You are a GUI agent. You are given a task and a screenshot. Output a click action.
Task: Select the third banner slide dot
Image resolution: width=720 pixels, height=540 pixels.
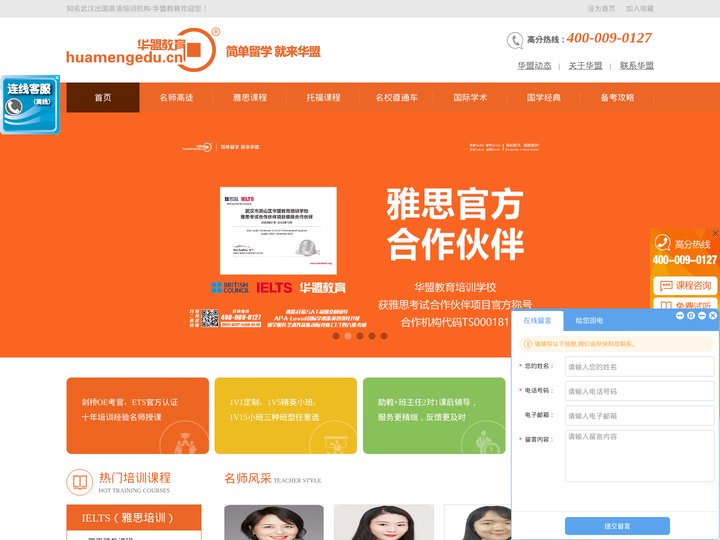click(x=360, y=336)
